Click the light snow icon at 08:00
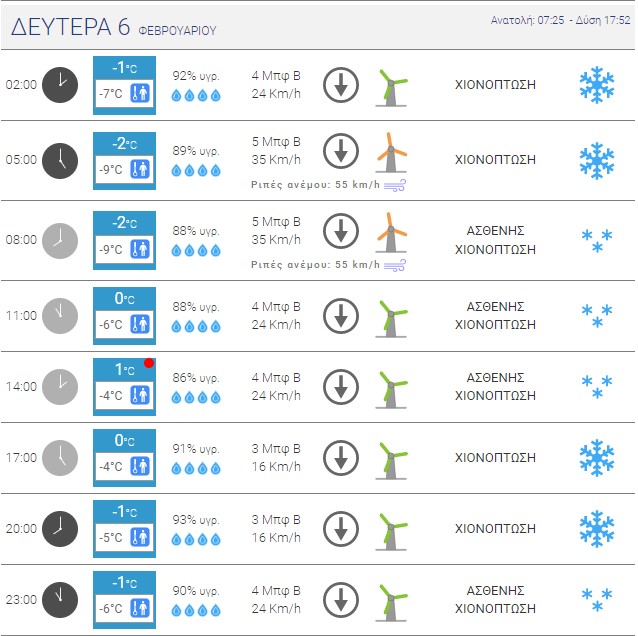The height and width of the screenshot is (636, 638). 597,239
